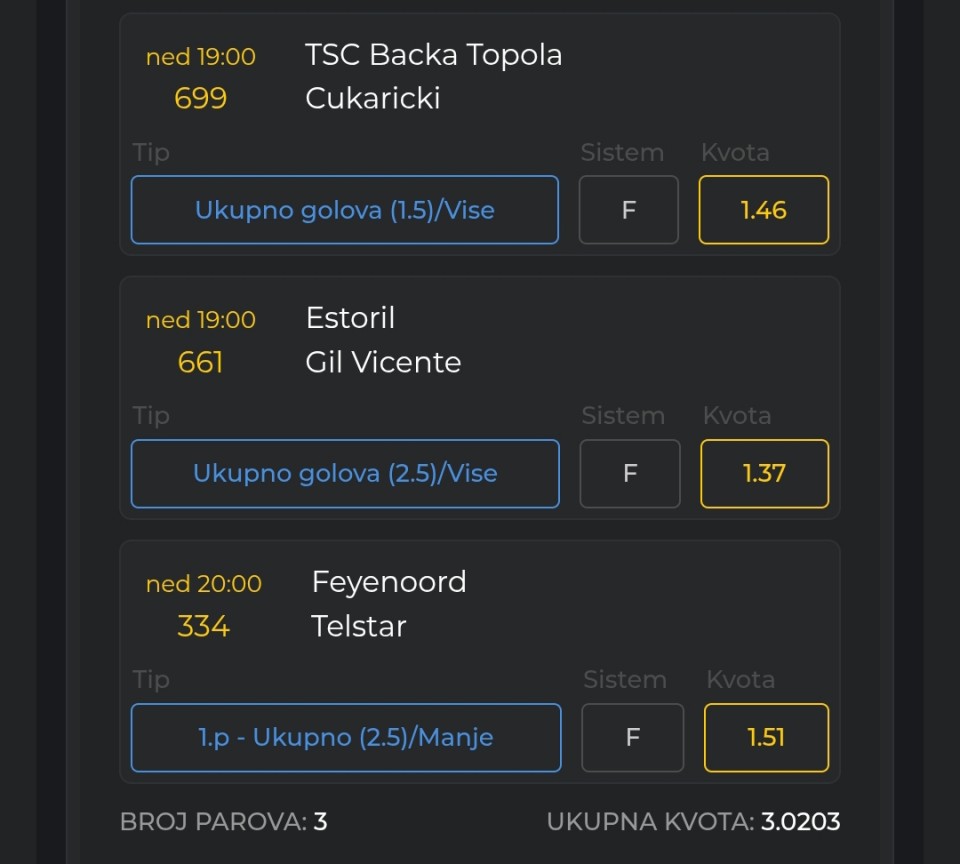The height and width of the screenshot is (864, 960).
Task: Select the Cukaricki team name
Action: coord(372,98)
